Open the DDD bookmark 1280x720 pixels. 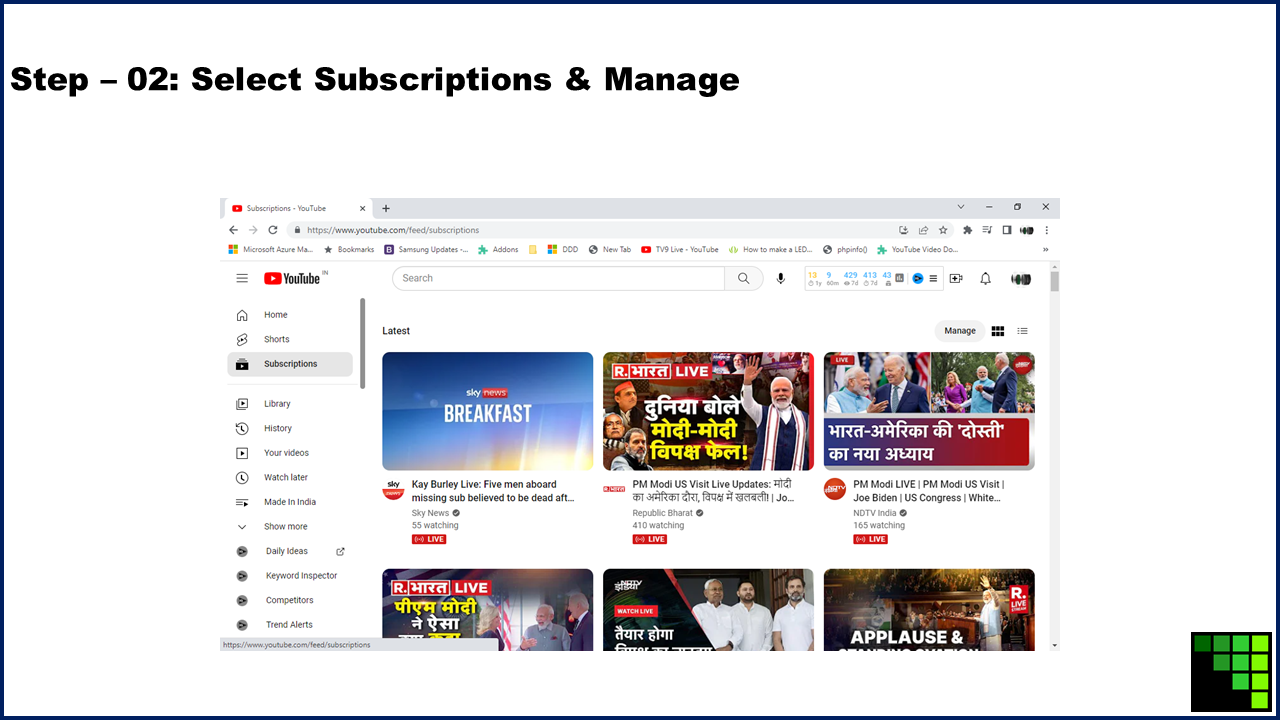(563, 250)
